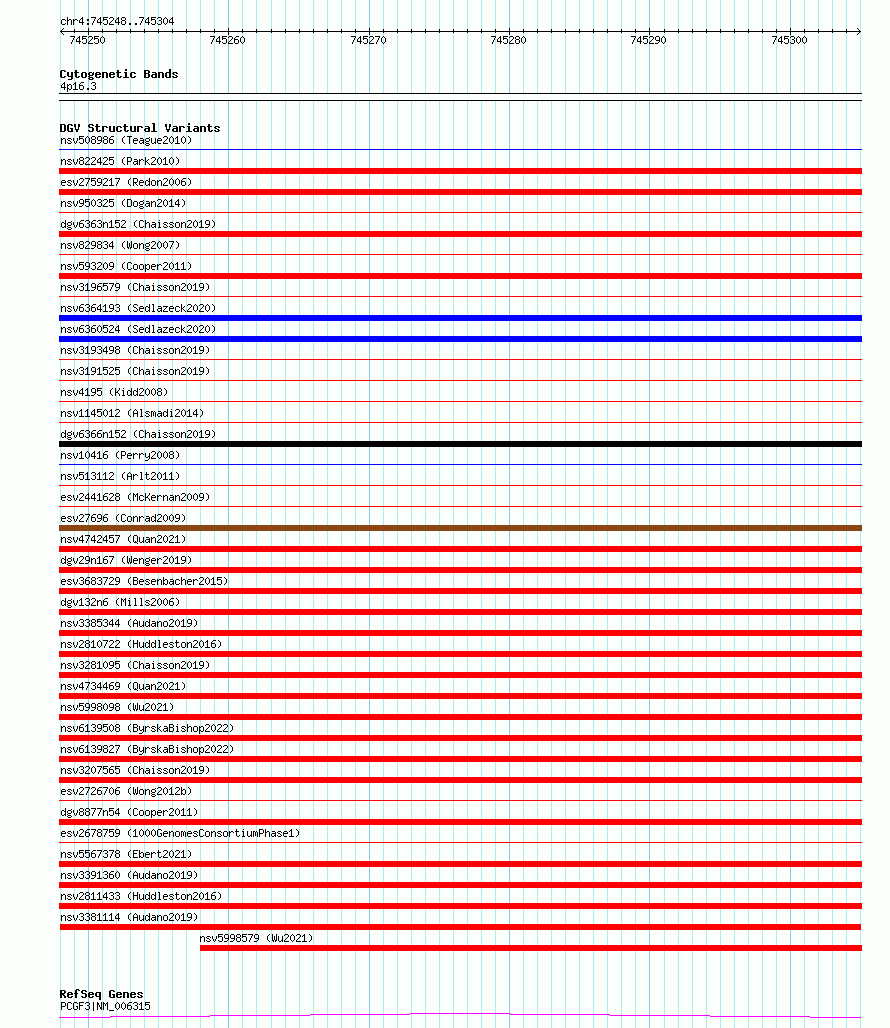Open variant nsv6139508 (ByrskaBishop2022)

pyautogui.click(x=147, y=728)
